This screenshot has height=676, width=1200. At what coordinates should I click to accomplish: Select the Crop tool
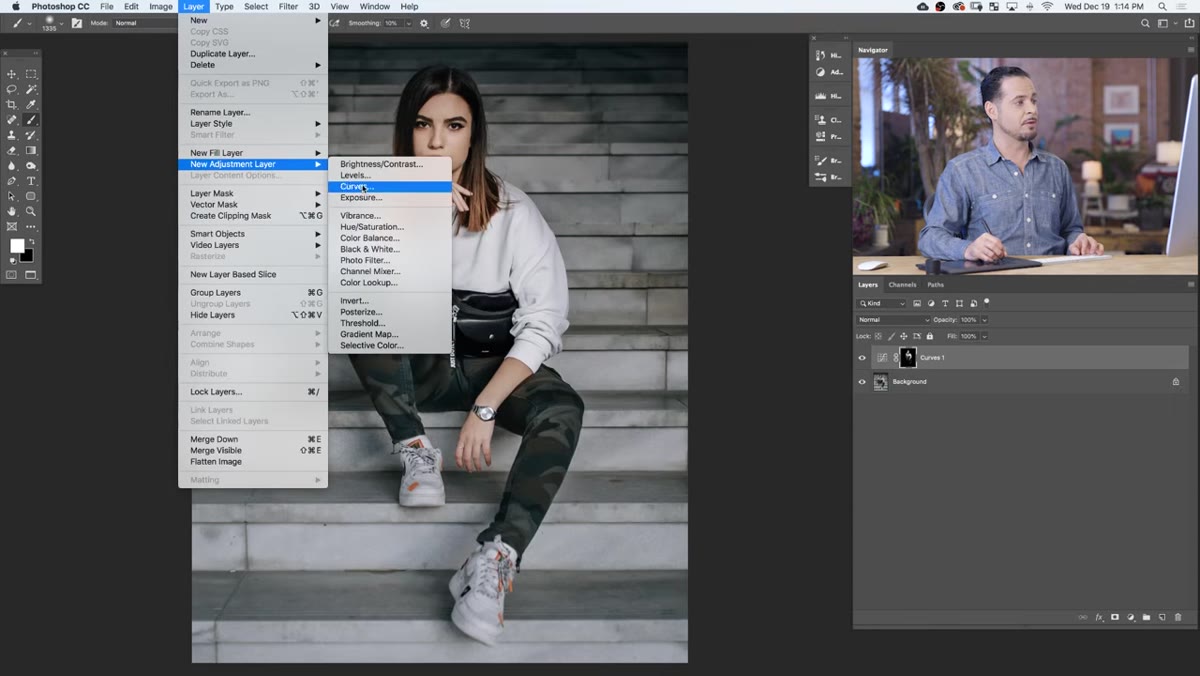tap(12, 104)
